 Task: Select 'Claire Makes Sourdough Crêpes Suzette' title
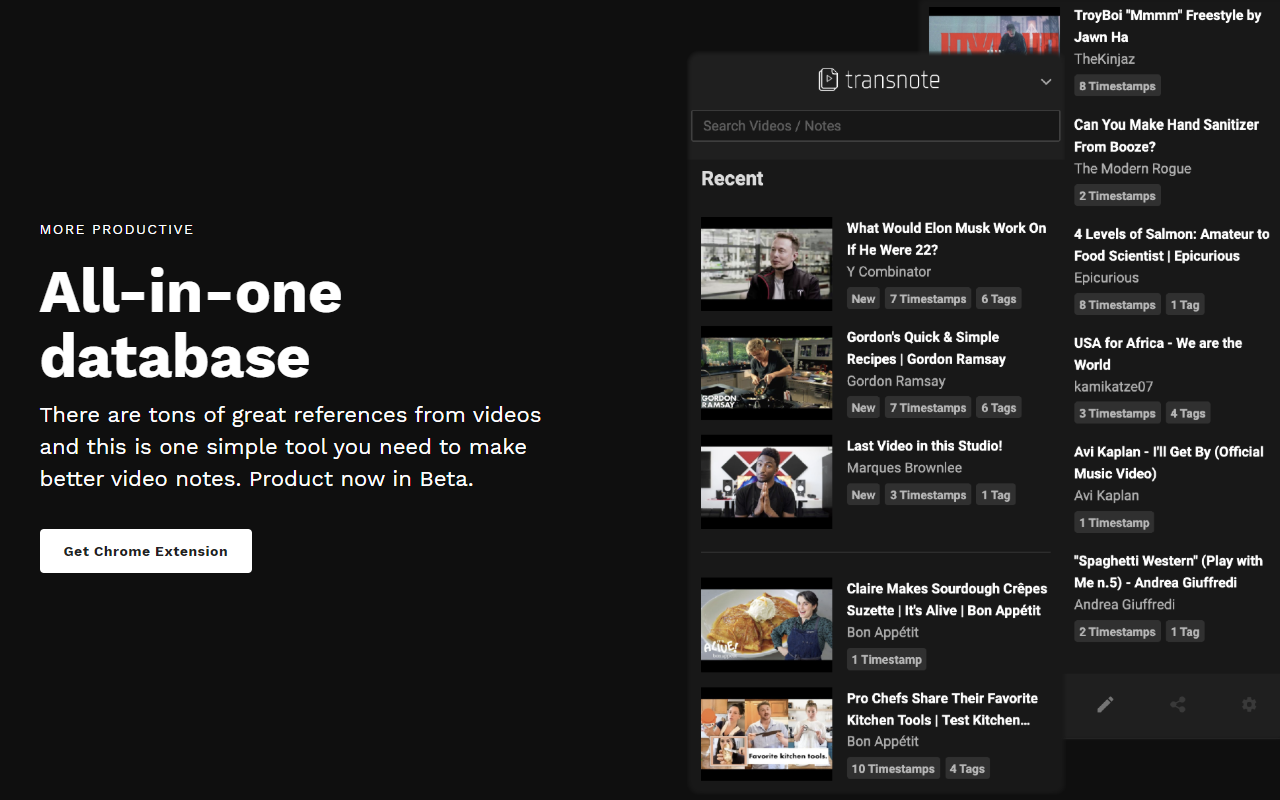pos(947,600)
